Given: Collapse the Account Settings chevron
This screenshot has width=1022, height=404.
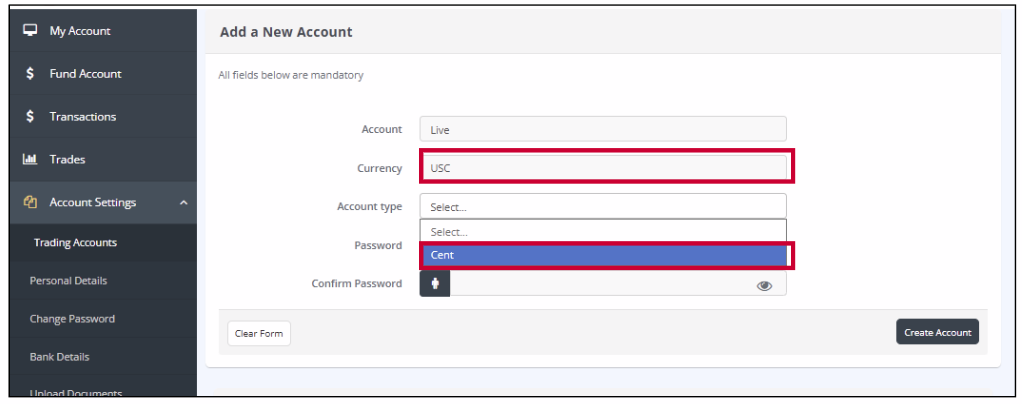Looking at the screenshot, I should coord(183,203).
